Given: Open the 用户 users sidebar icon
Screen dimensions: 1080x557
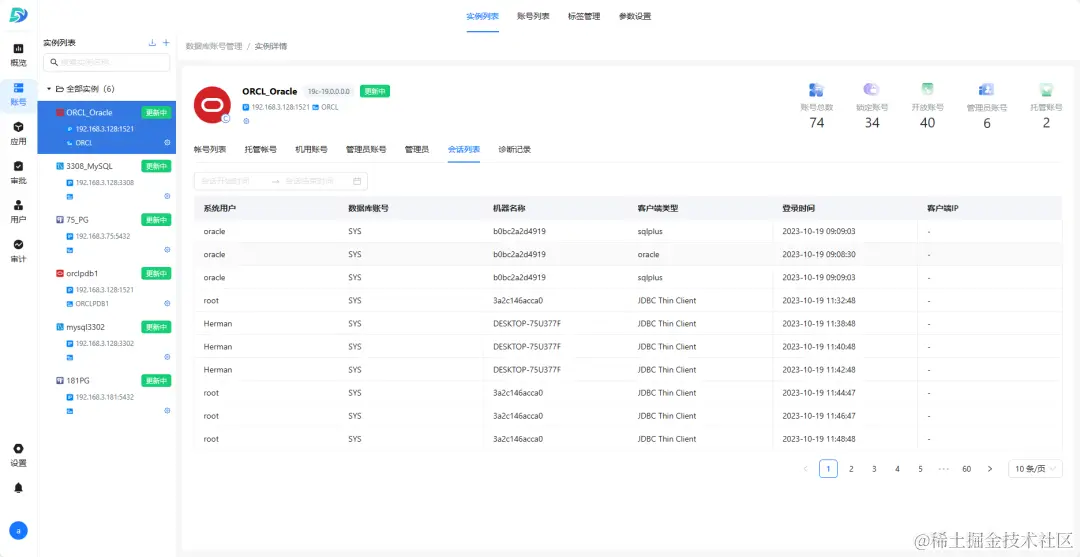Looking at the screenshot, I should tap(19, 211).
